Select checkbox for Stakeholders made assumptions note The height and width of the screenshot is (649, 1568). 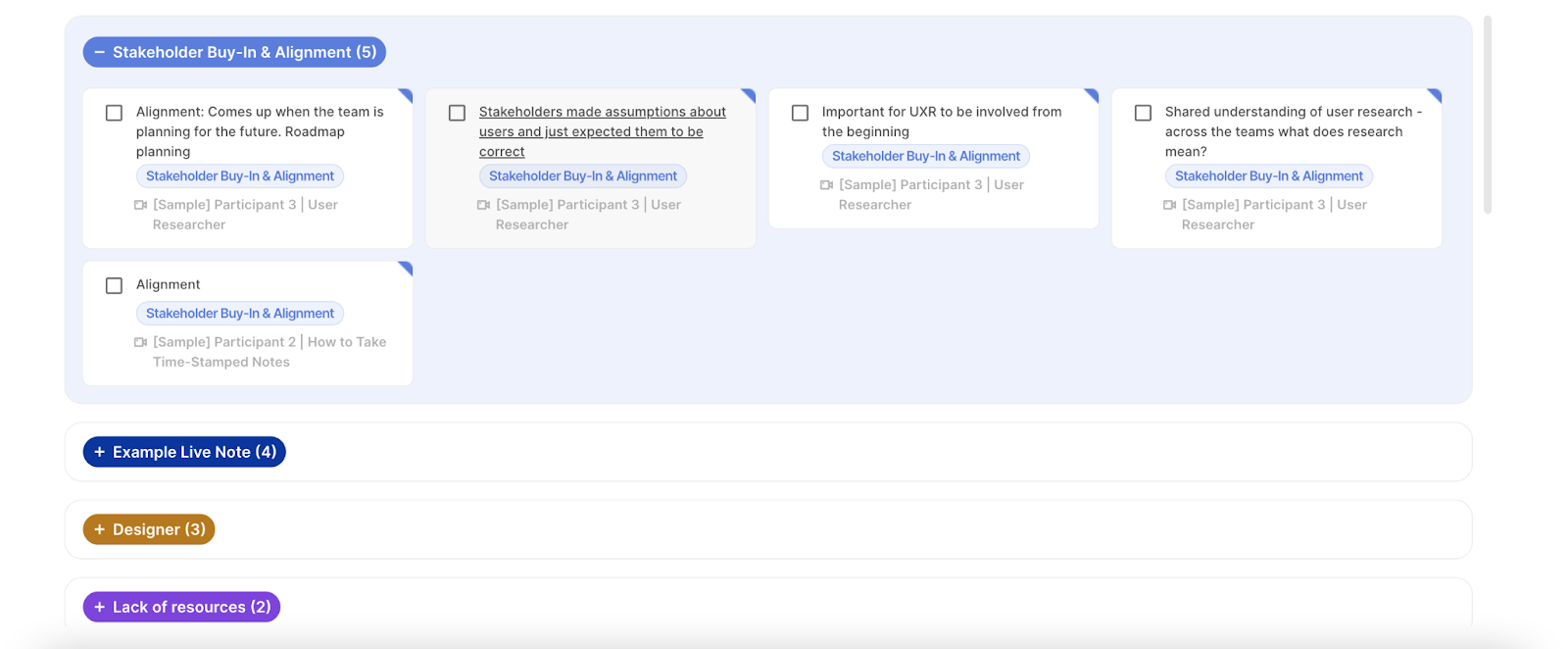coord(457,113)
